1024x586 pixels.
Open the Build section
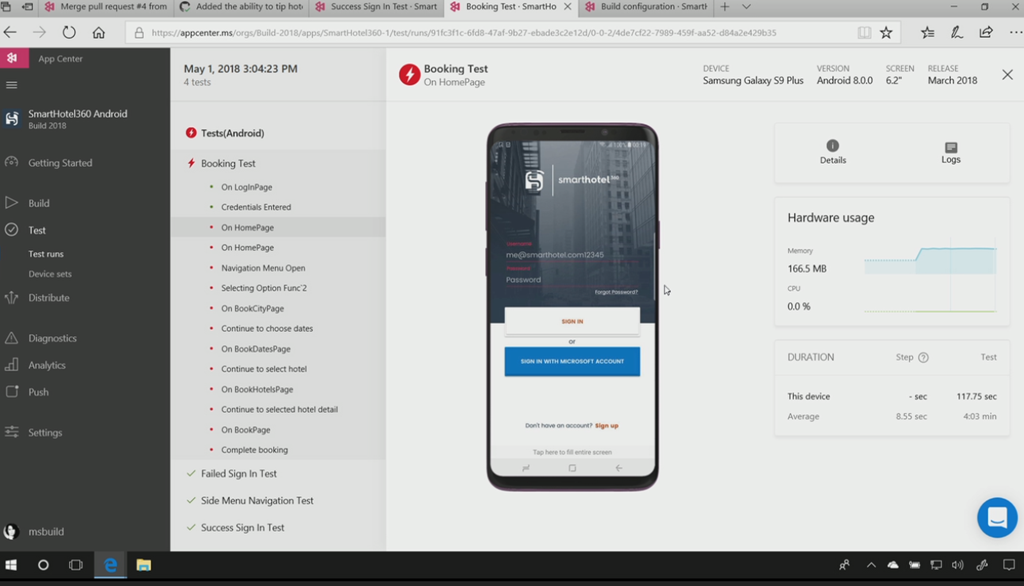click(x=39, y=203)
